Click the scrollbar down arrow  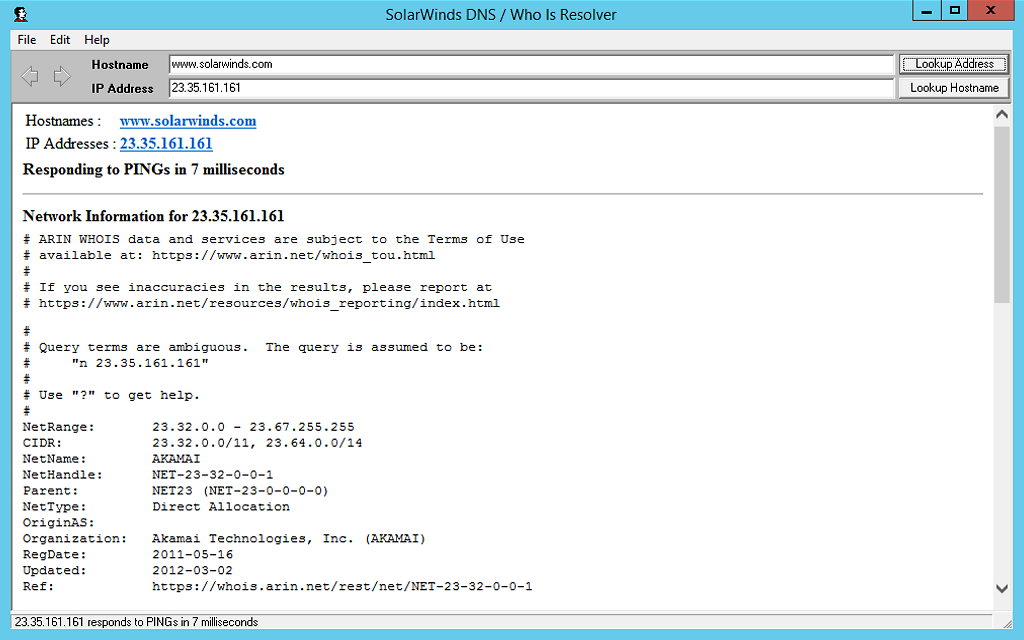point(1002,588)
